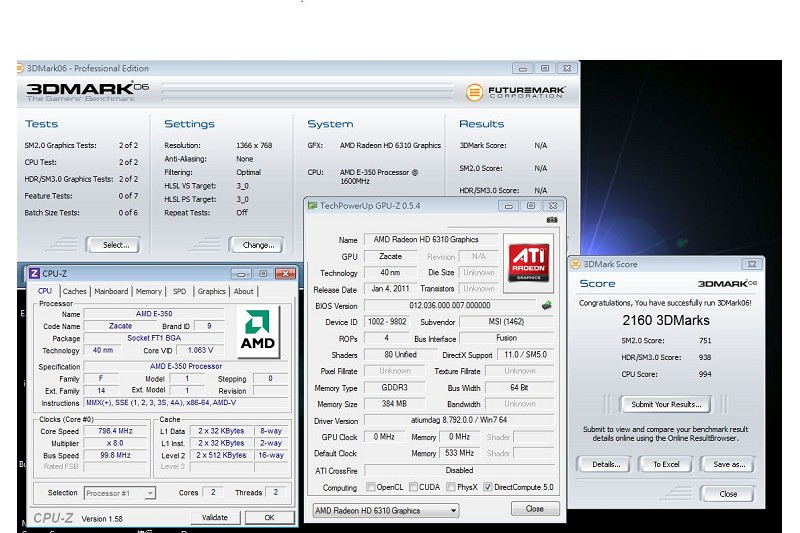Switch to the Caches tab in CPU-Z
This screenshot has width=800, height=533.
tap(74, 291)
